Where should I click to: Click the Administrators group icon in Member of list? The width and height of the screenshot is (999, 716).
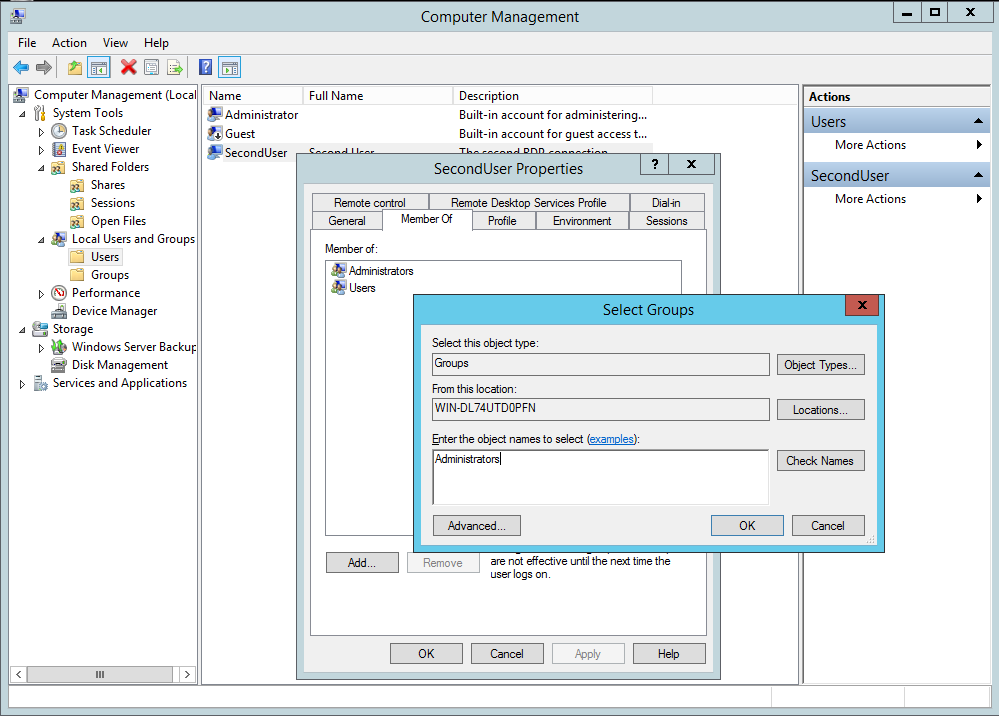pos(338,270)
